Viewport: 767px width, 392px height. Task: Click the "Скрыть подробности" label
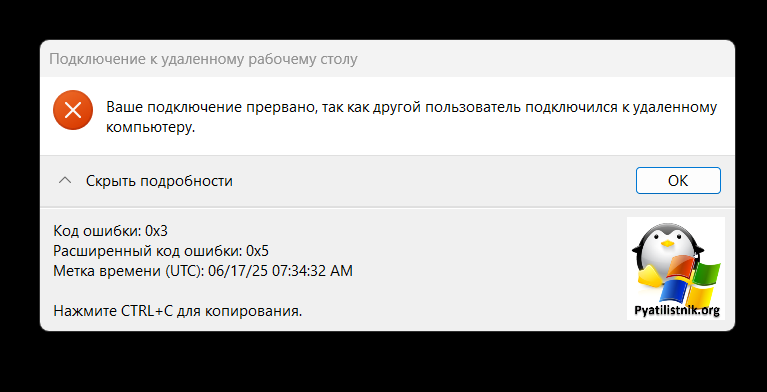[159, 181]
